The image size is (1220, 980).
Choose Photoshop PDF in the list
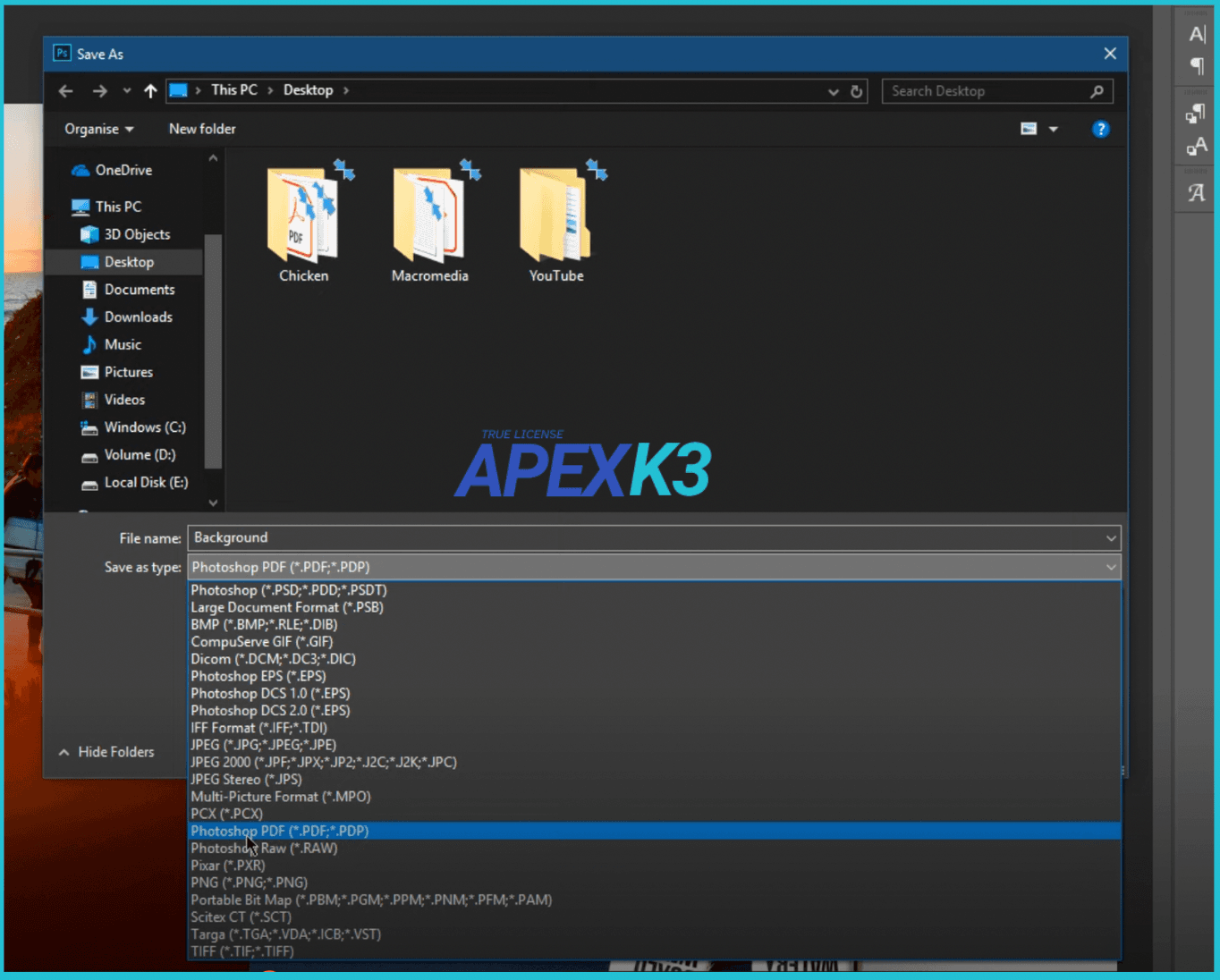point(654,831)
